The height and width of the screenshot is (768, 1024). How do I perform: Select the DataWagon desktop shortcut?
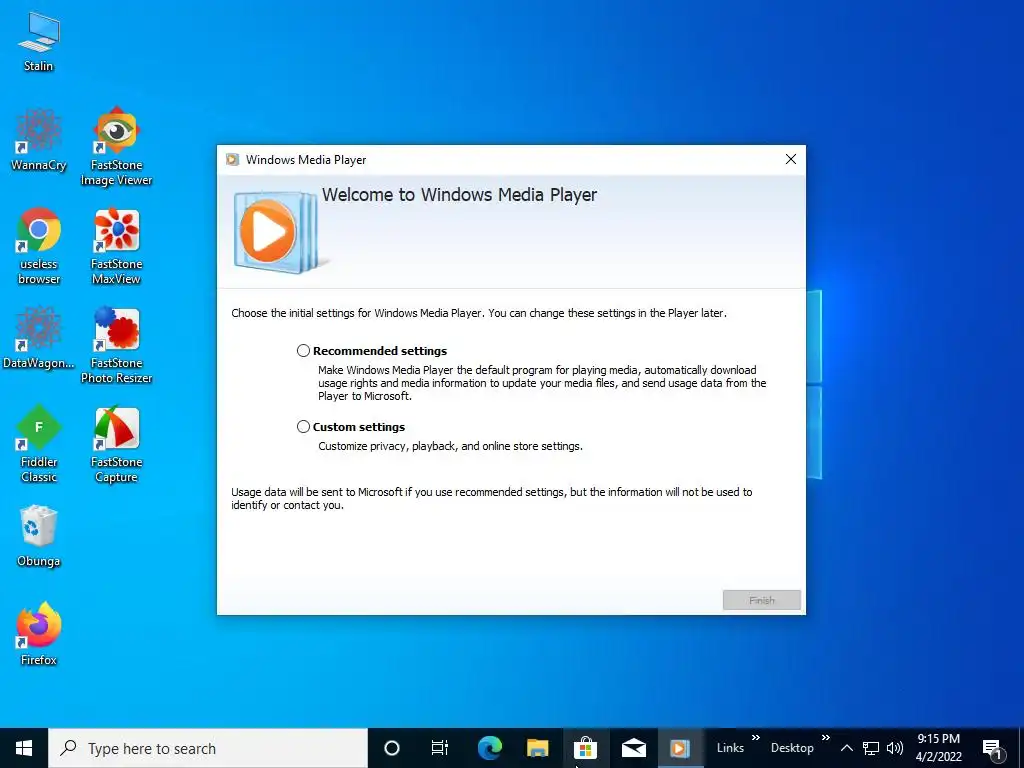[x=39, y=338]
